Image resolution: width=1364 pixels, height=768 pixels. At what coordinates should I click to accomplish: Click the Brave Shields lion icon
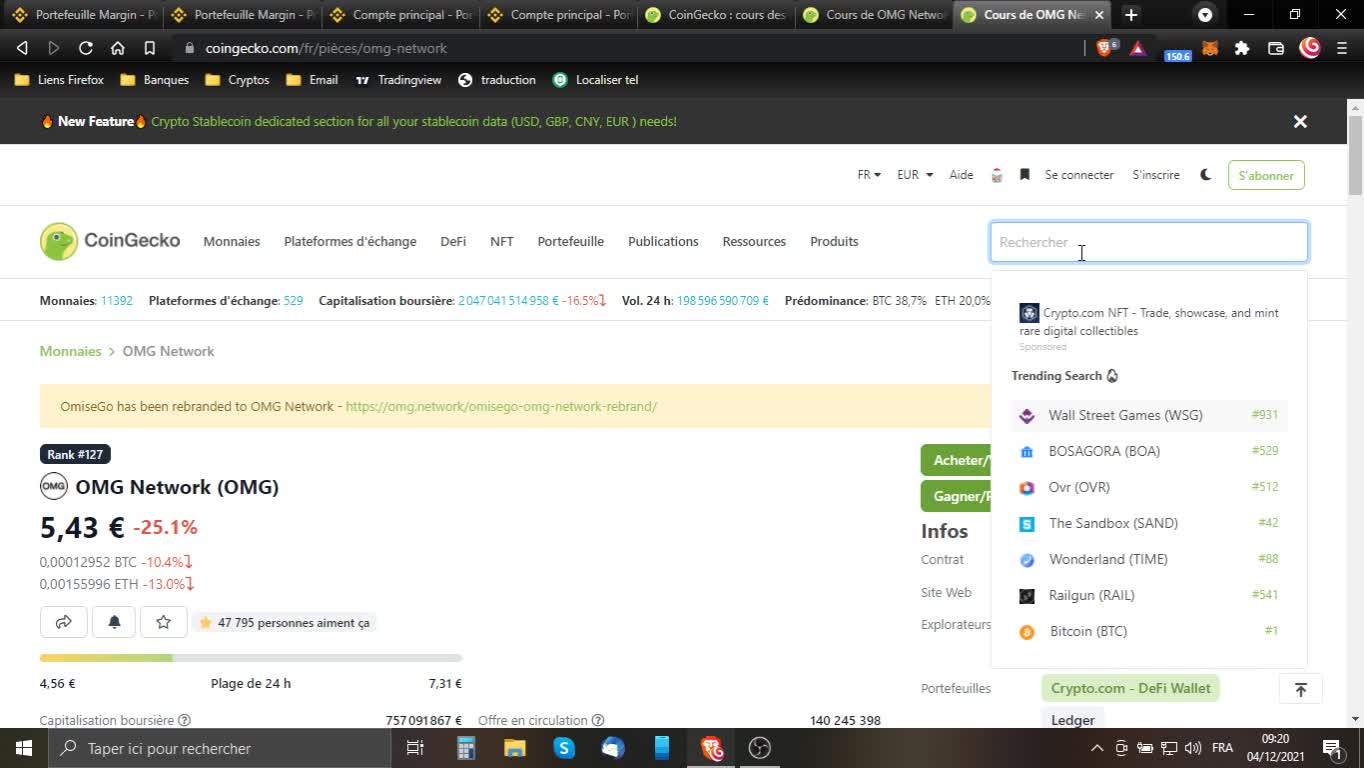point(1105,48)
